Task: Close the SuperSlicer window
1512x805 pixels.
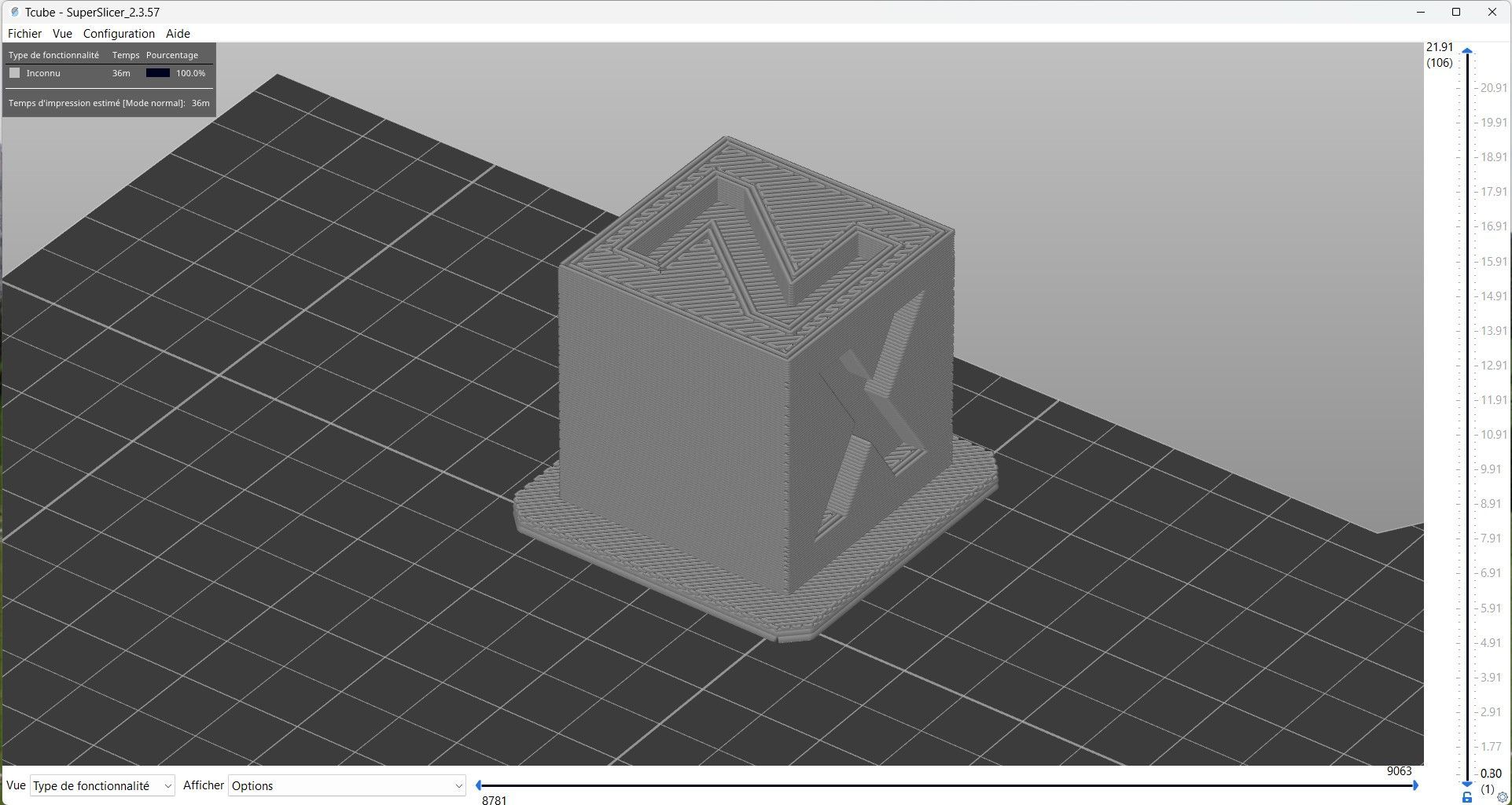Action: (x=1492, y=12)
